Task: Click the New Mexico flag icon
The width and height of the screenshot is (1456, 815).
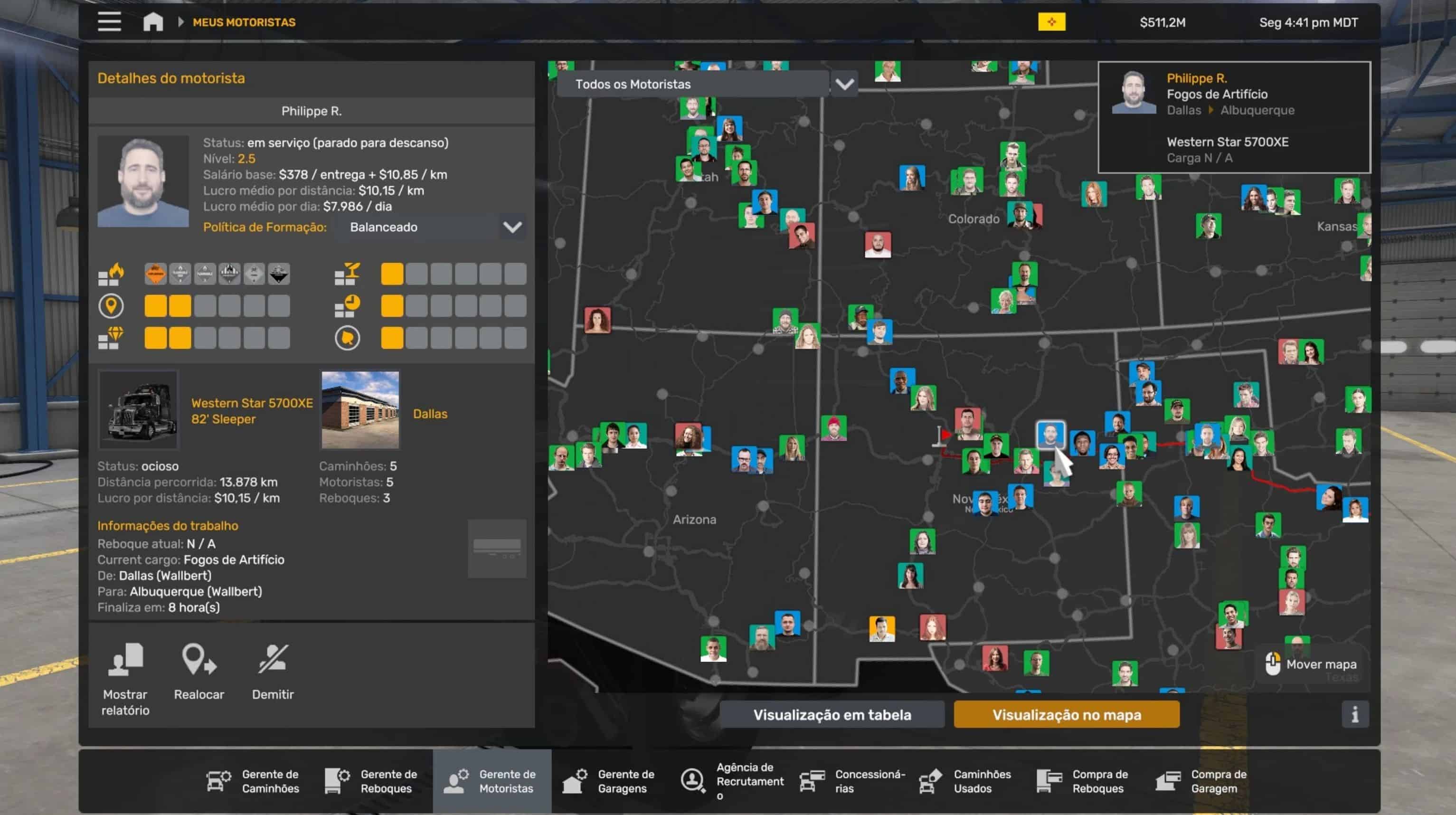Action: click(1051, 22)
